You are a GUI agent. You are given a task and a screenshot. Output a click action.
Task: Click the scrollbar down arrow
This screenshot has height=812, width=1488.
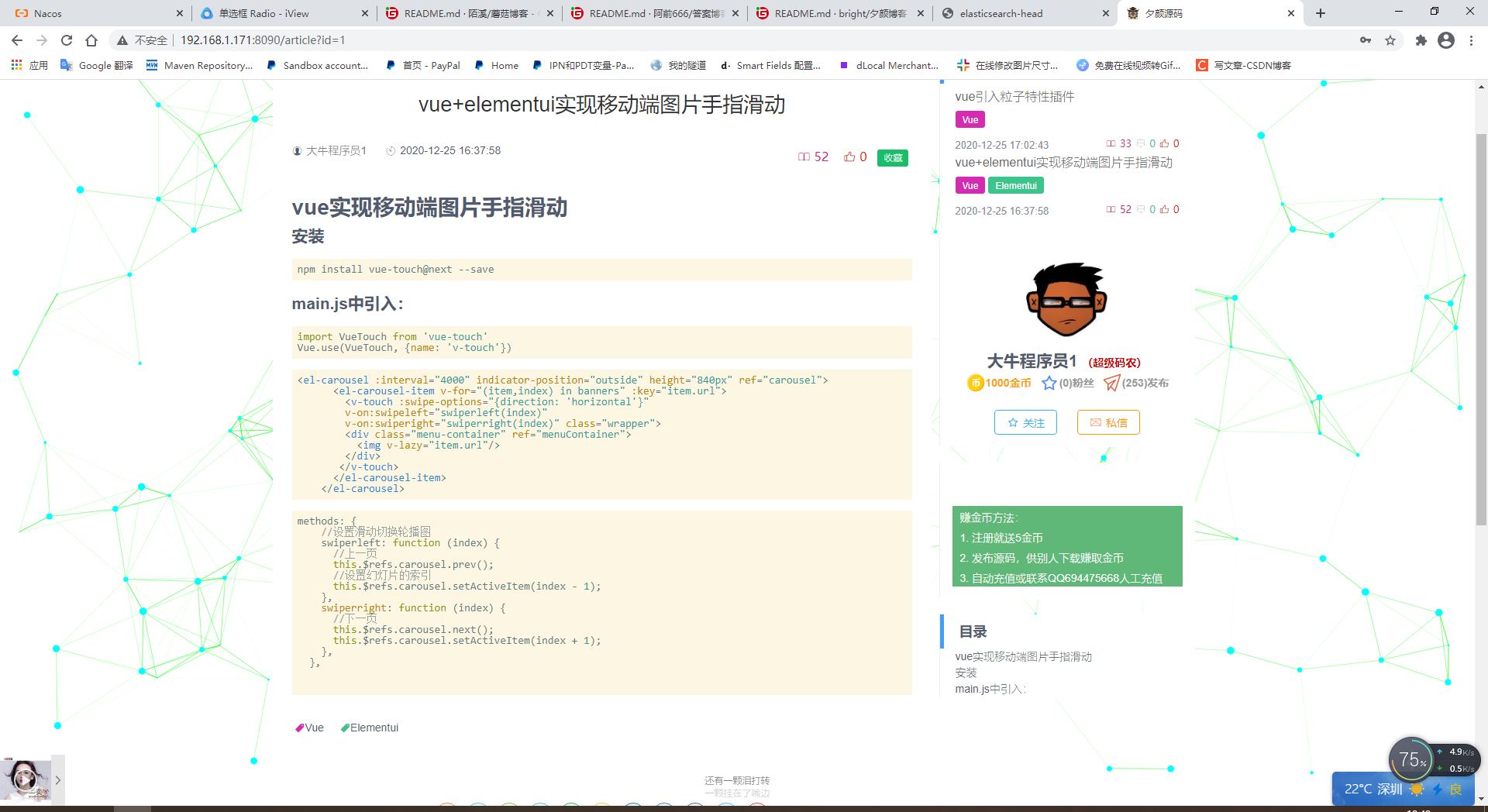coord(1481,799)
